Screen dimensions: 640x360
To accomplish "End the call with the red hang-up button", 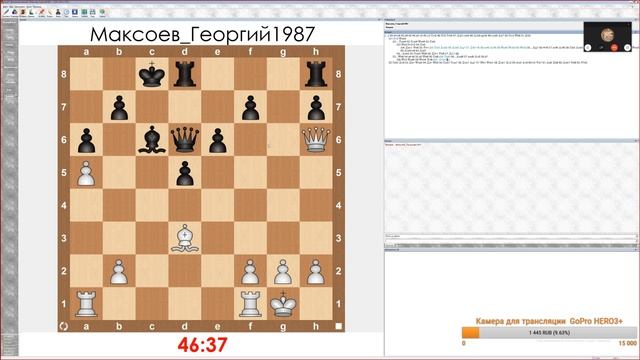I will (x=614, y=47).
